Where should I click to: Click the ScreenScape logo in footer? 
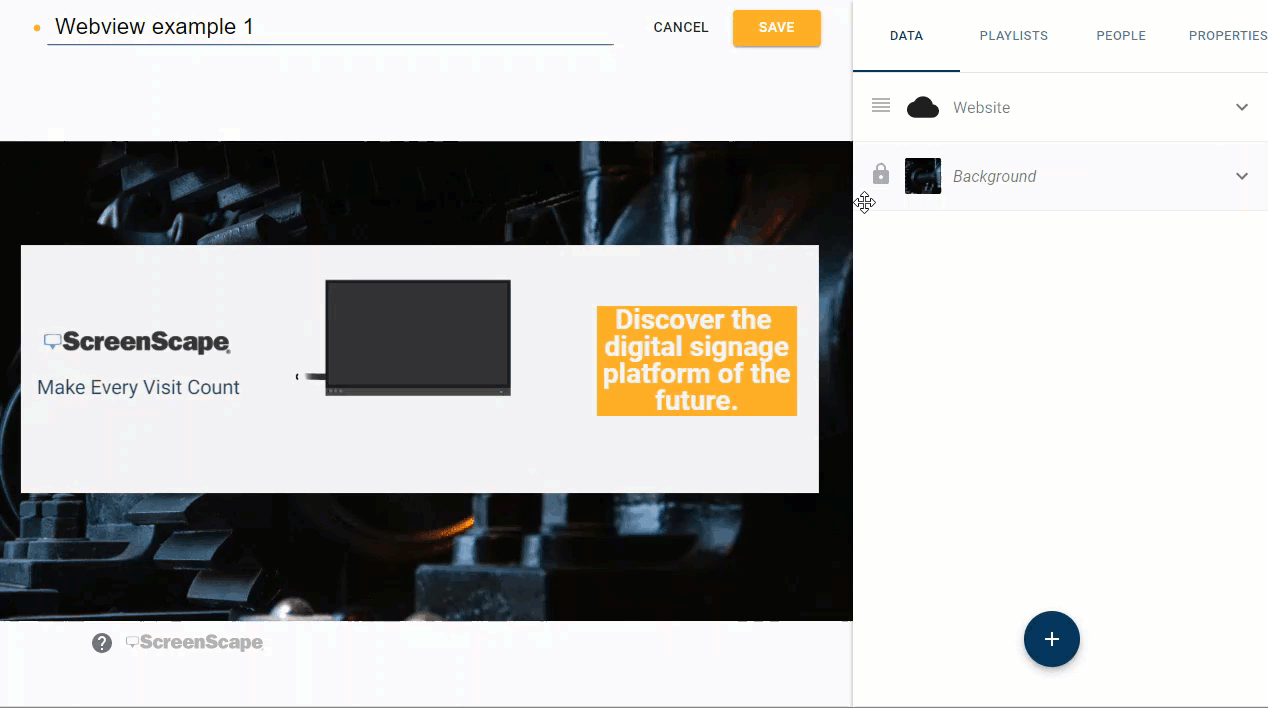coord(194,643)
